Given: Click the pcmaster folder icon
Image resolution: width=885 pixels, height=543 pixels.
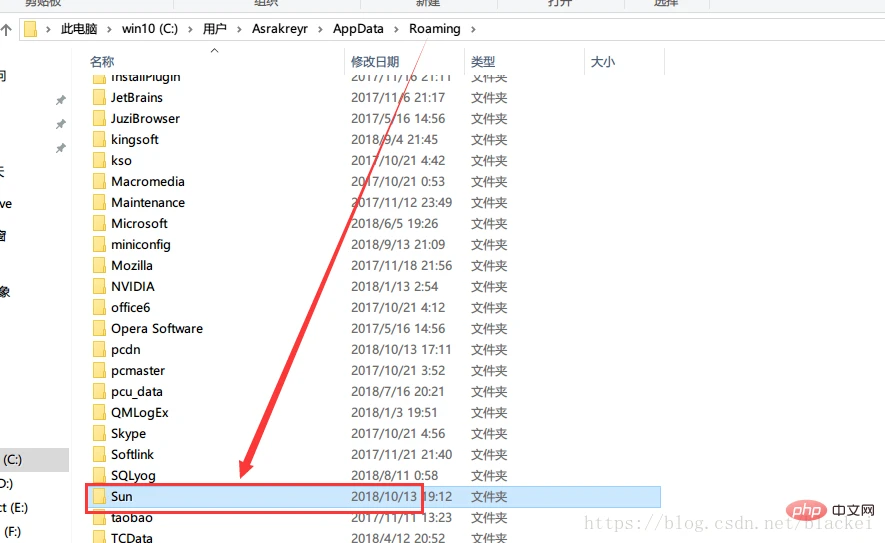Looking at the screenshot, I should (99, 370).
